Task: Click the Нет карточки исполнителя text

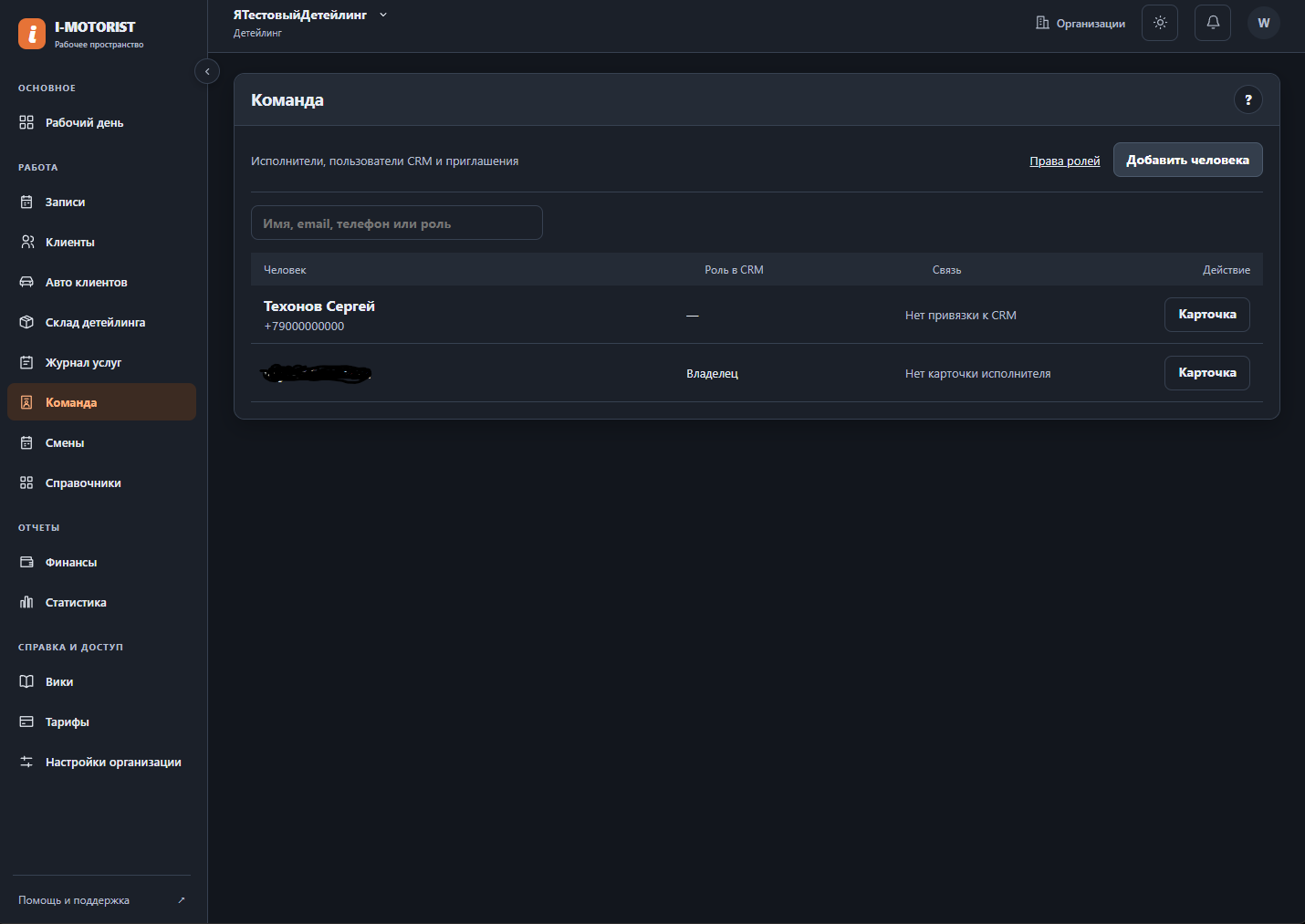Action: pyautogui.click(x=978, y=374)
